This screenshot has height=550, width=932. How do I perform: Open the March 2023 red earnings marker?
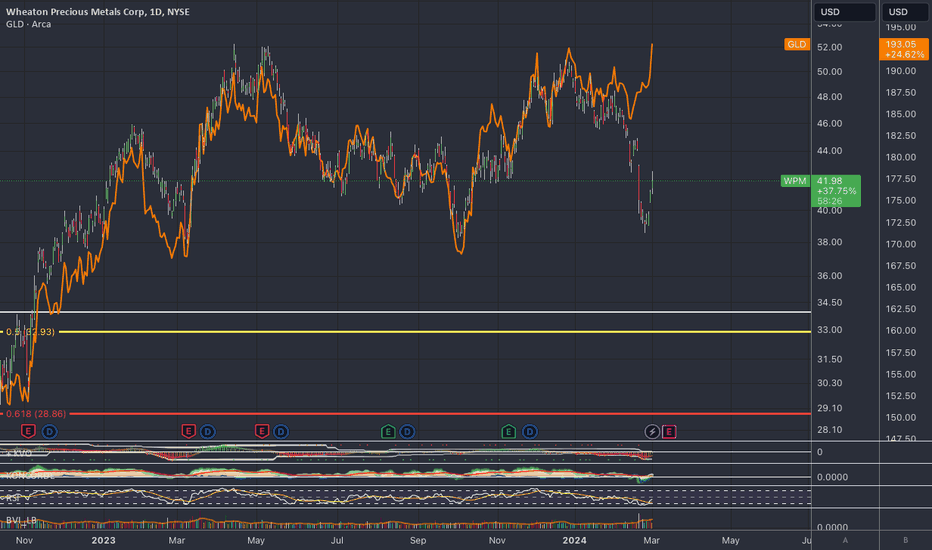point(188,431)
